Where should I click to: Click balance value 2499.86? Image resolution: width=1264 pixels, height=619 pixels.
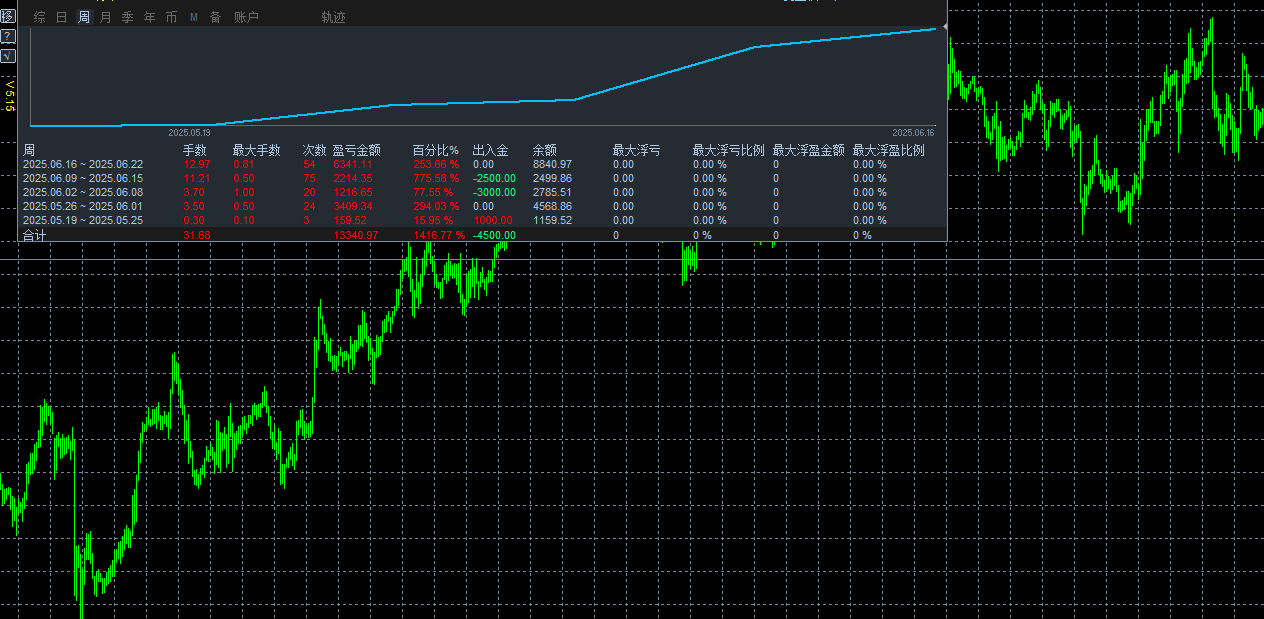(x=553, y=178)
